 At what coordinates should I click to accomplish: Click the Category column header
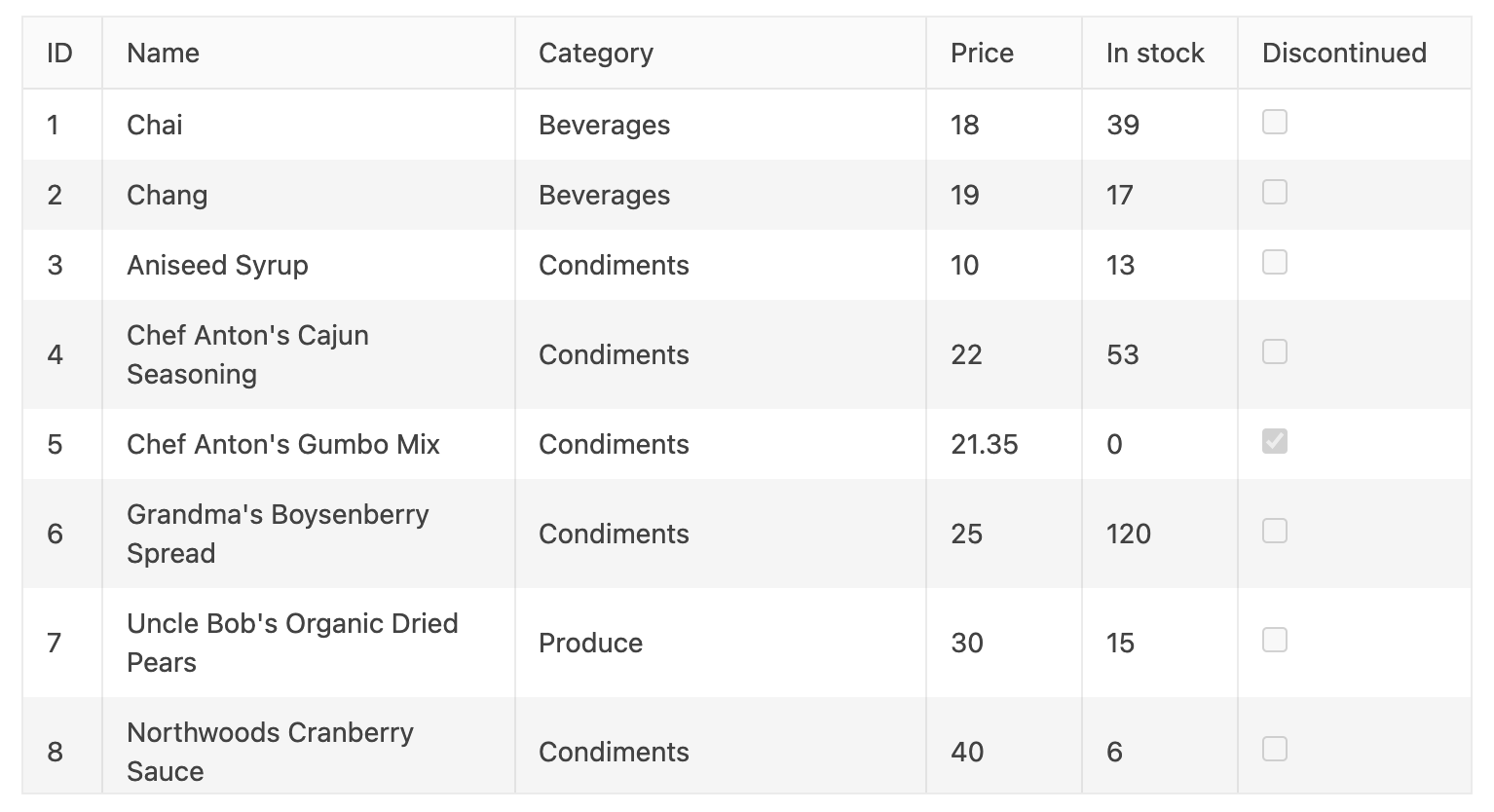coord(596,54)
